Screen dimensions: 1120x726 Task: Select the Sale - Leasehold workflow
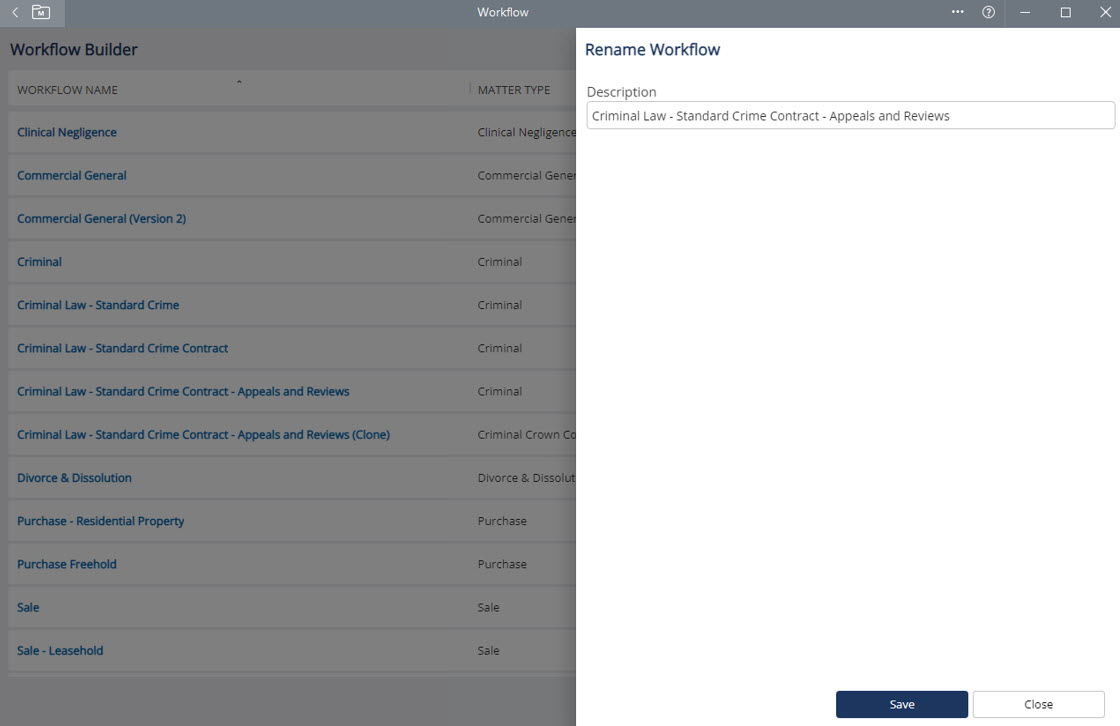60,651
